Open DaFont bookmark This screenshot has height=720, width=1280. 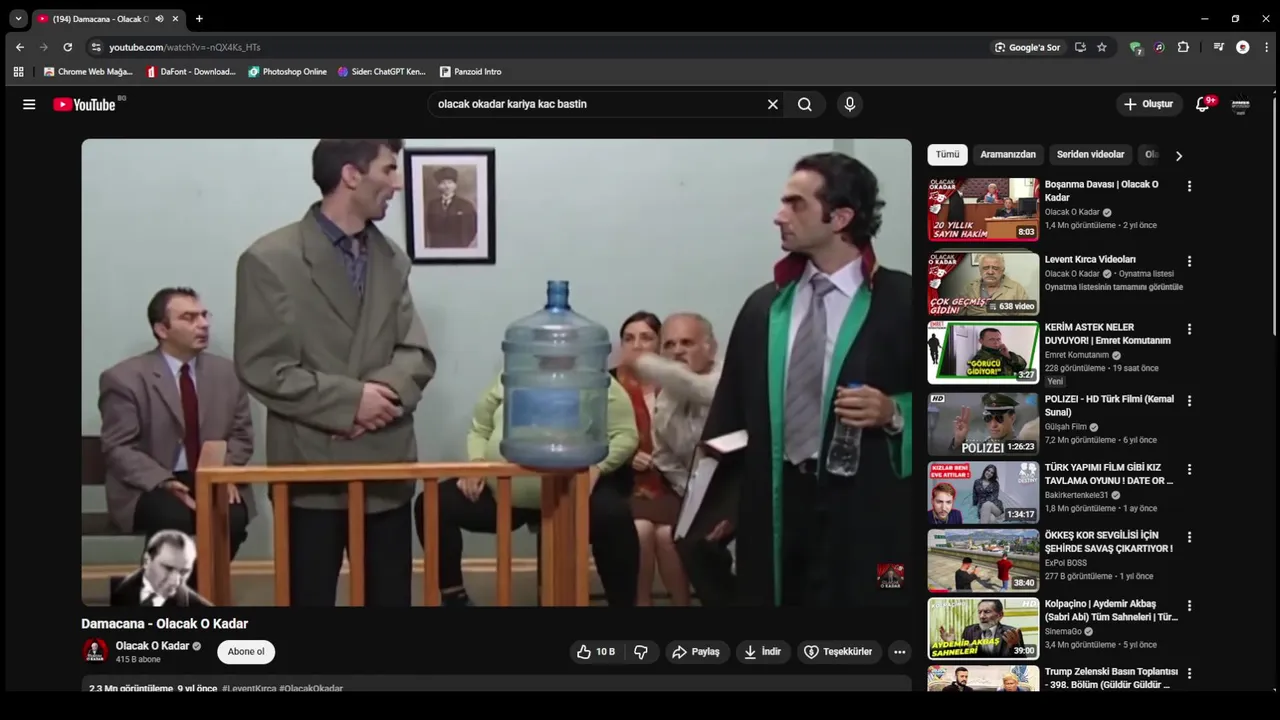(x=191, y=72)
